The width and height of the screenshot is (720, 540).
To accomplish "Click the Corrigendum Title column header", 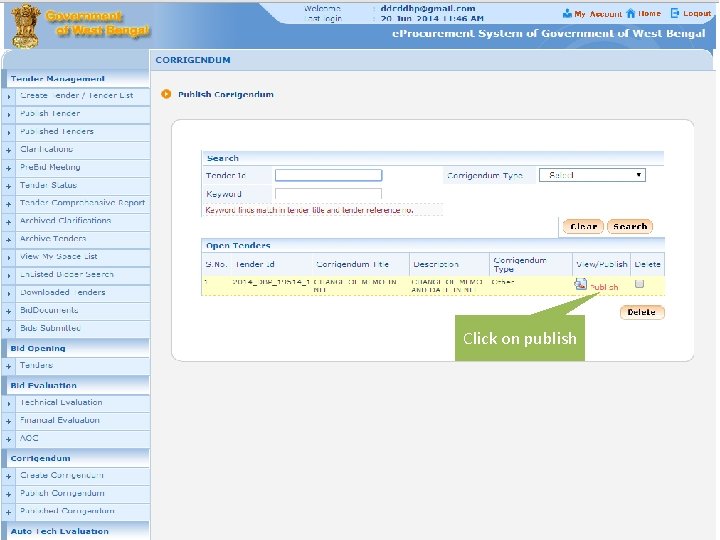I will 353,264.
